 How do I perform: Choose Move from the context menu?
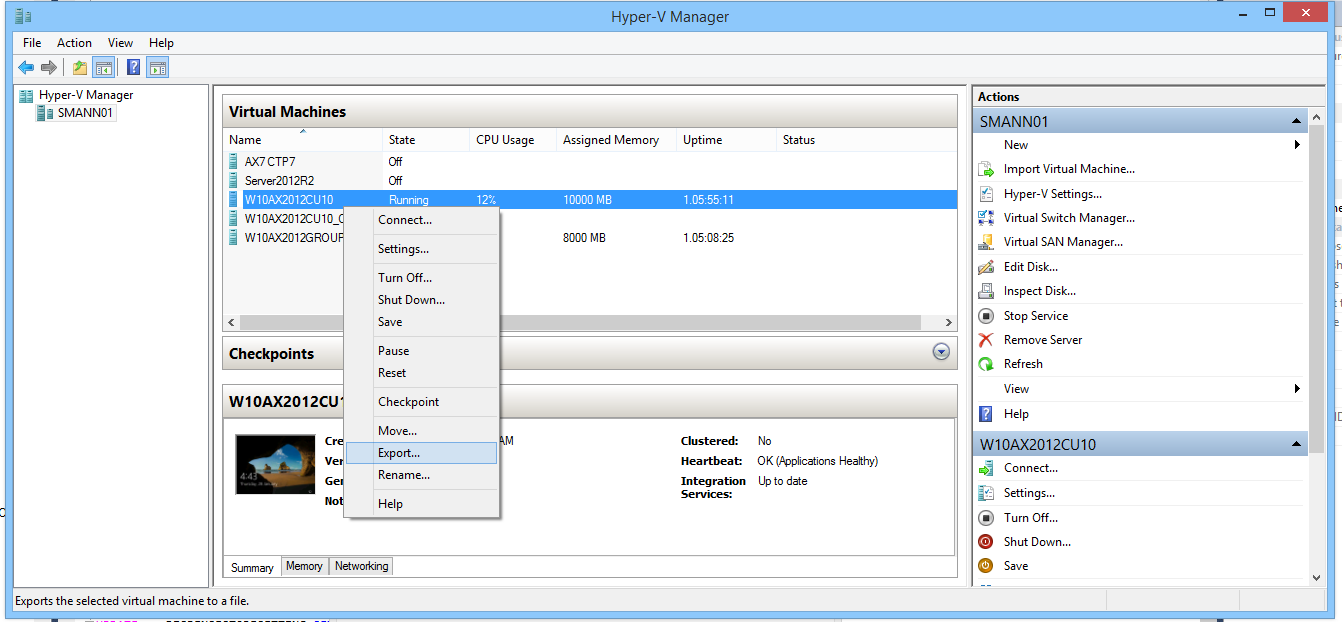click(421, 431)
